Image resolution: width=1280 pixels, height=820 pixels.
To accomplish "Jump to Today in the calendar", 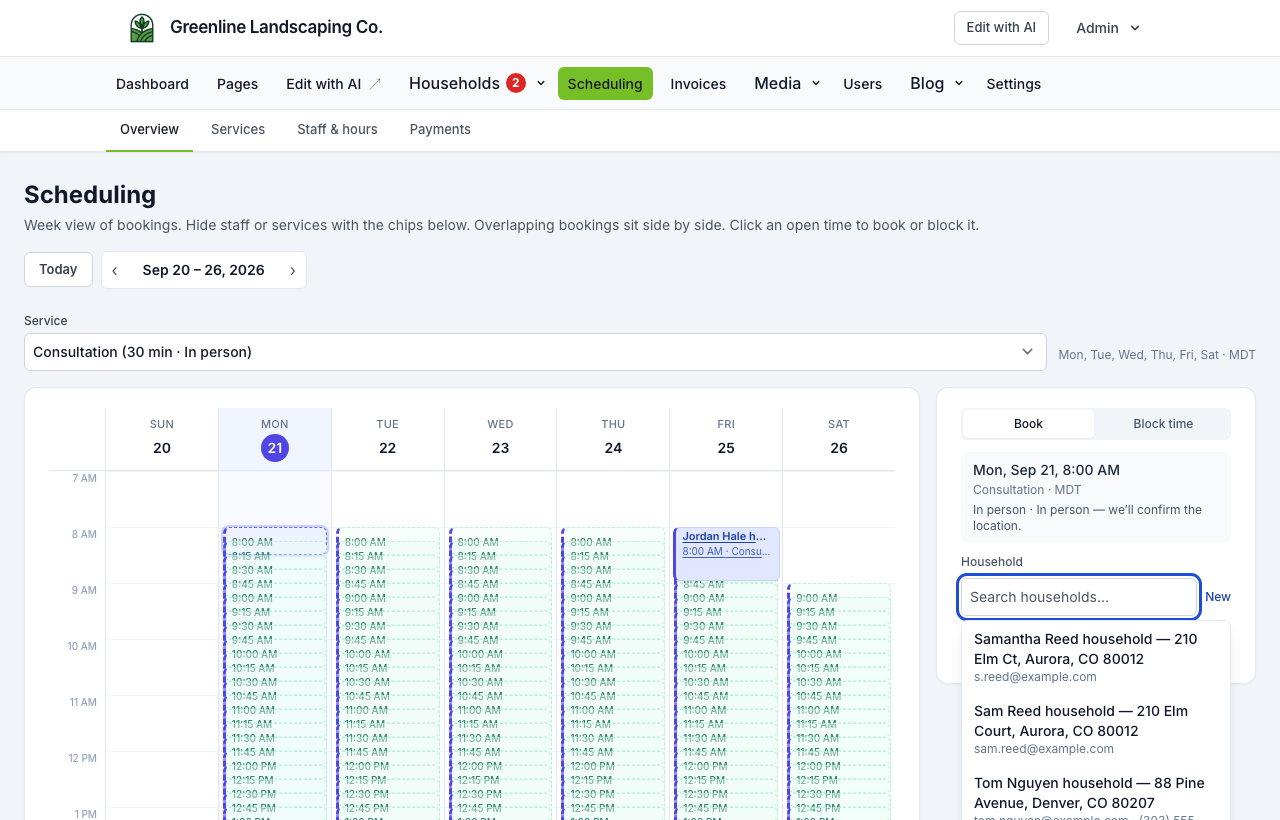I will tap(58, 269).
